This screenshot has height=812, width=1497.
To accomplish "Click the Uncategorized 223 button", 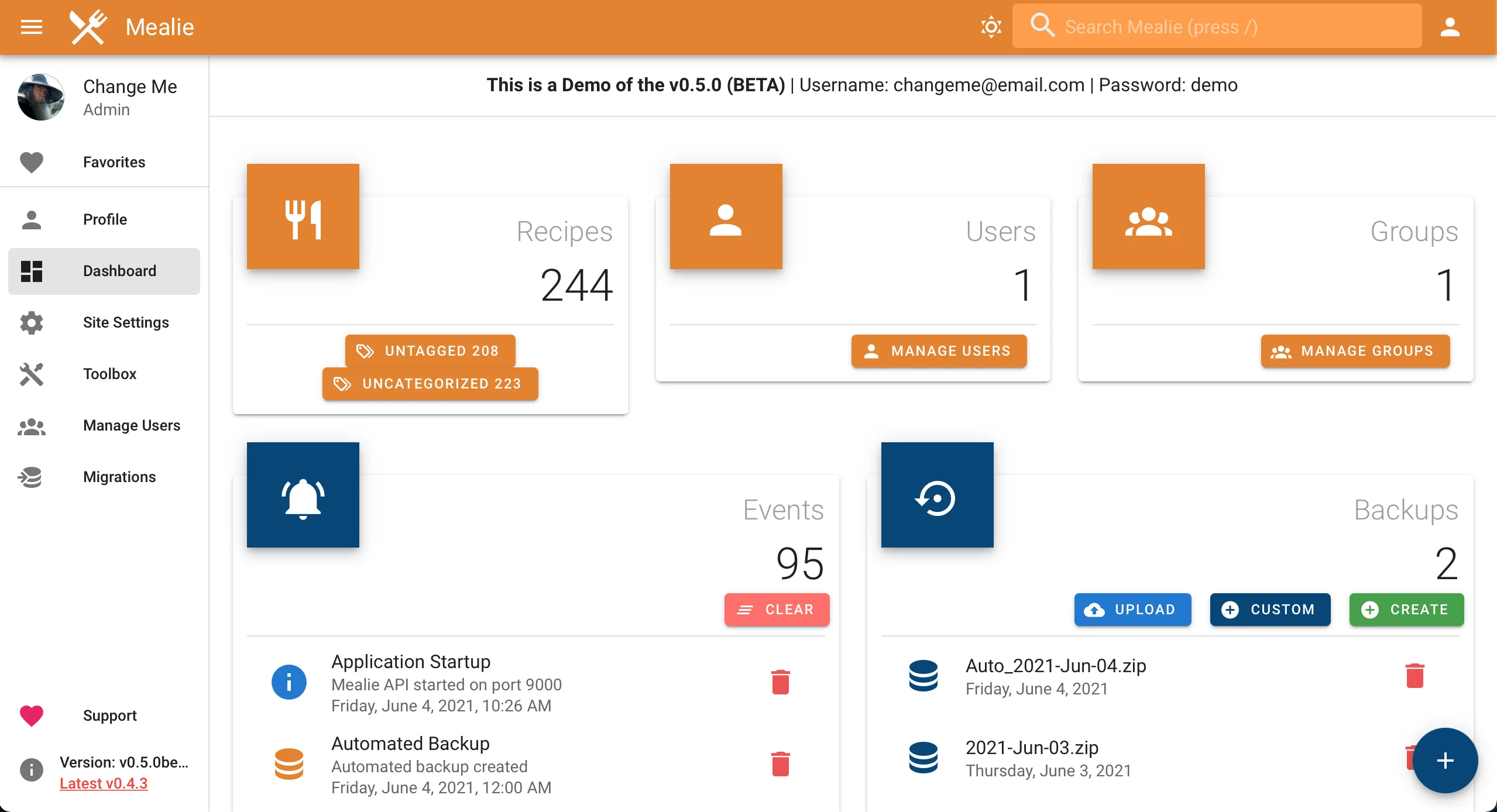I will 430,384.
